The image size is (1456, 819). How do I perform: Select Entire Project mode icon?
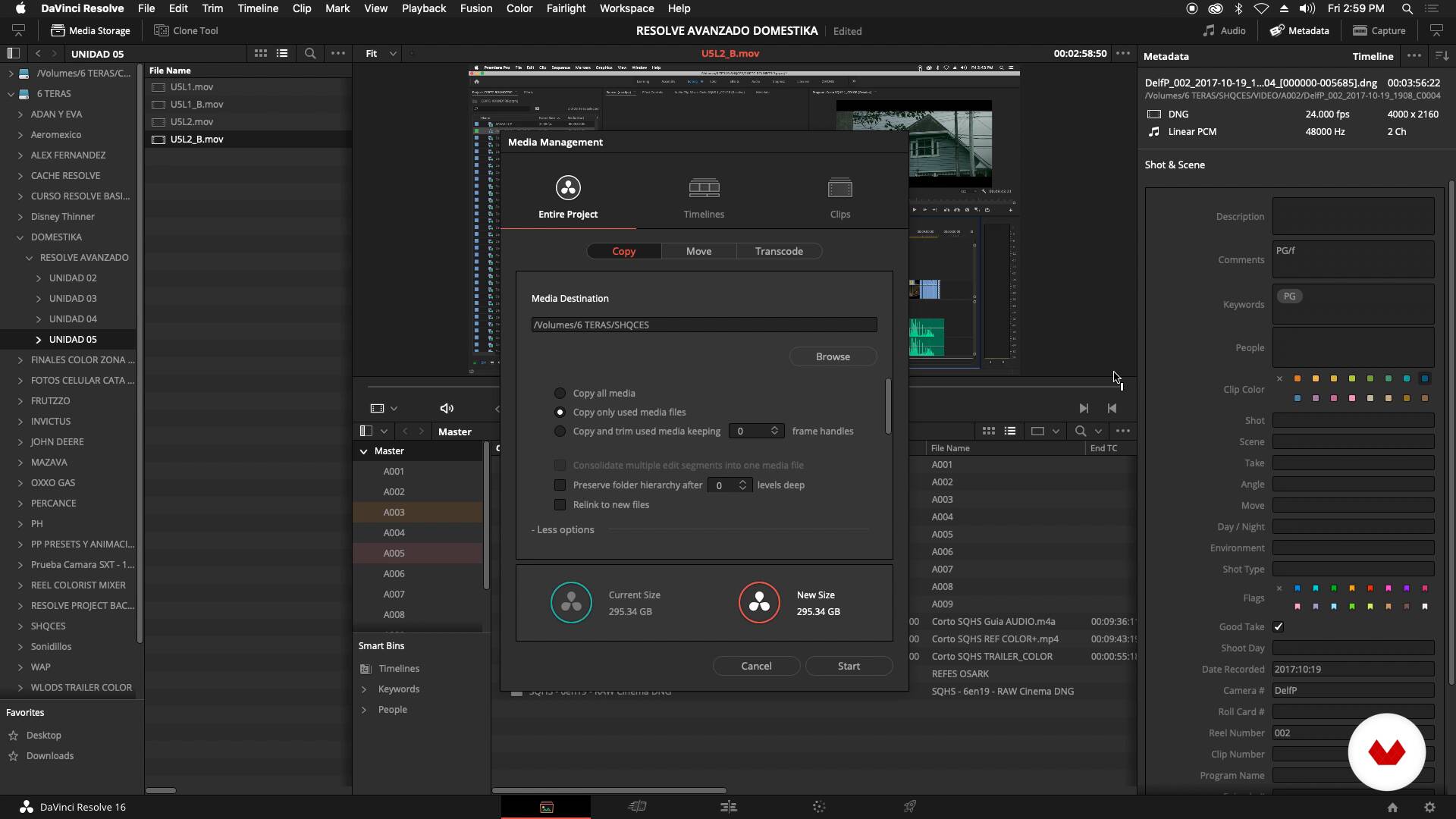tap(567, 187)
